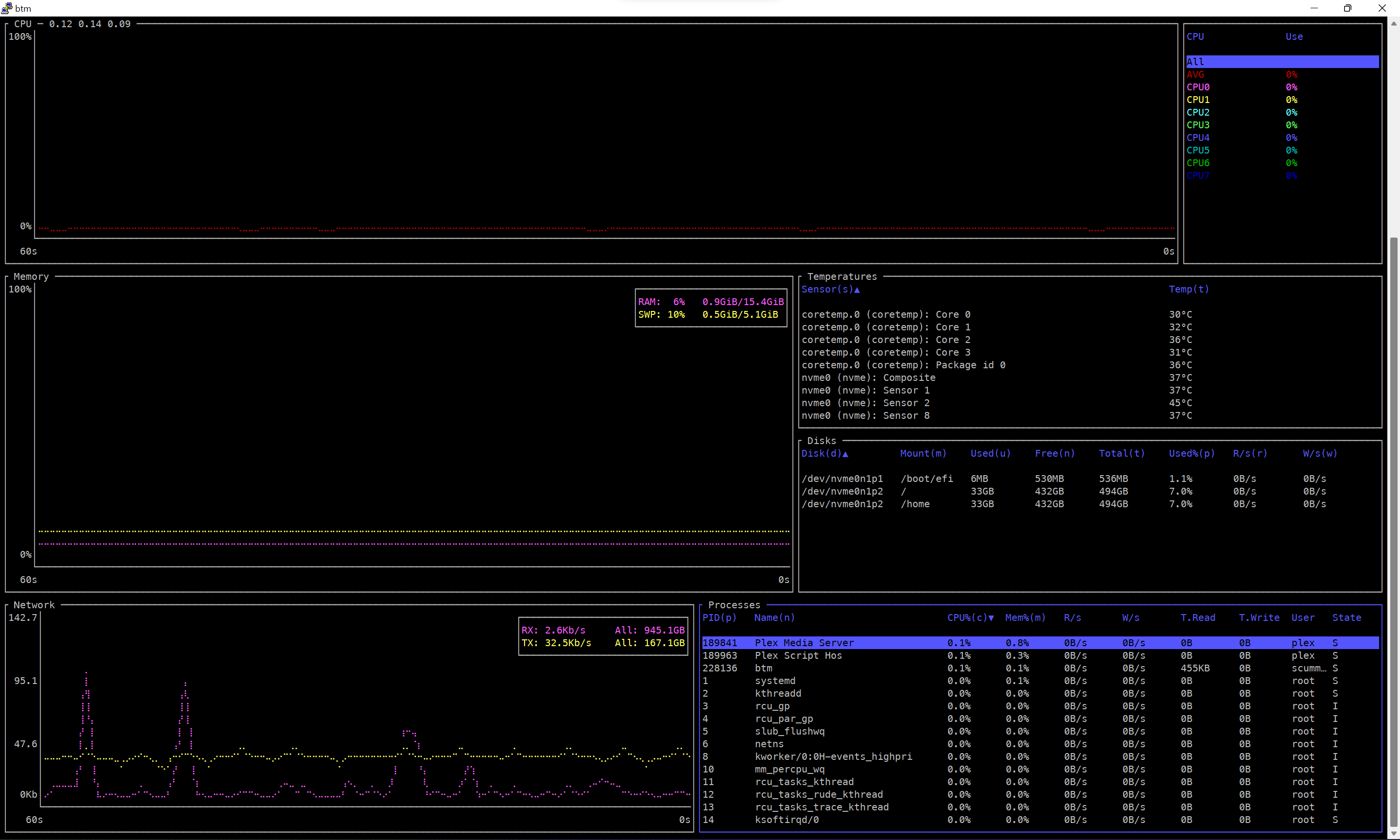Sort processes by Mem%(m) column header
Image resolution: width=1400 pixels, height=840 pixels.
(1026, 617)
